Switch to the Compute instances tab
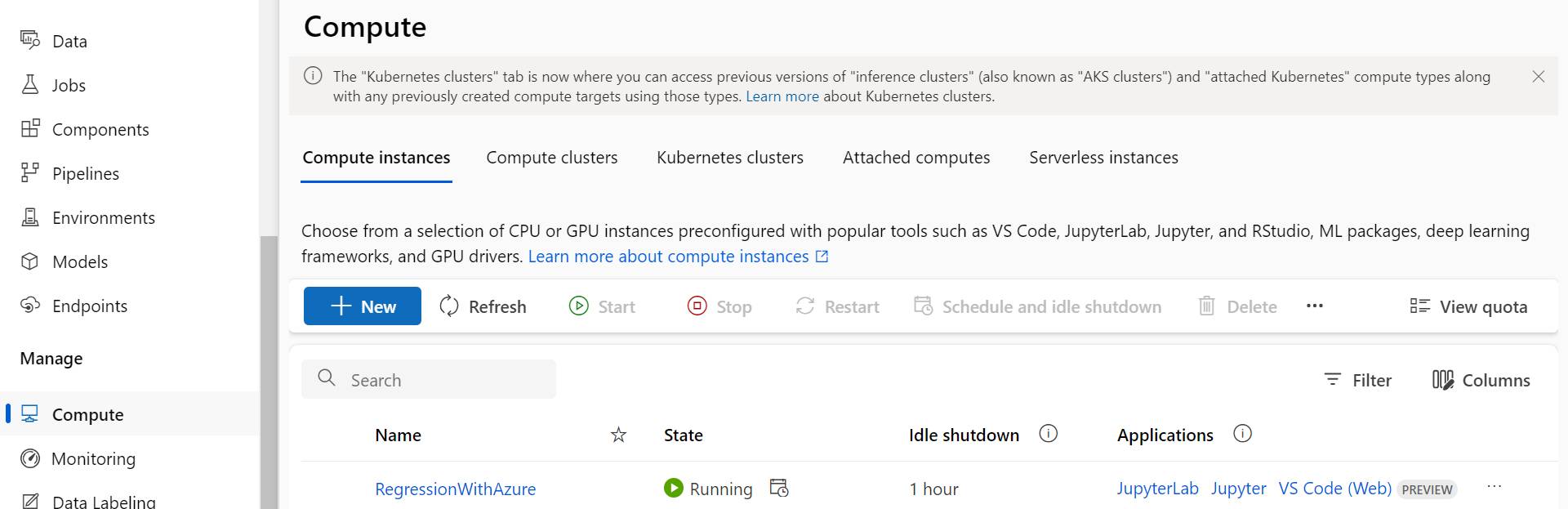This screenshot has height=509, width=1568. point(376,158)
